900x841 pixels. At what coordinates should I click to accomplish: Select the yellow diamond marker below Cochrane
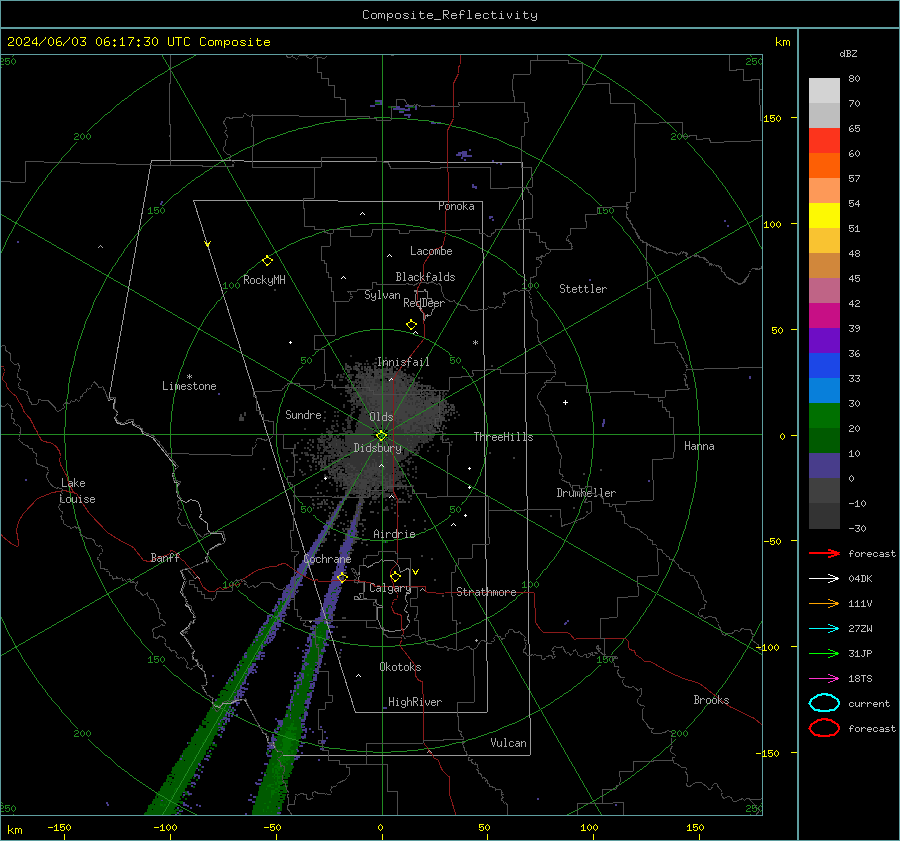point(342,577)
